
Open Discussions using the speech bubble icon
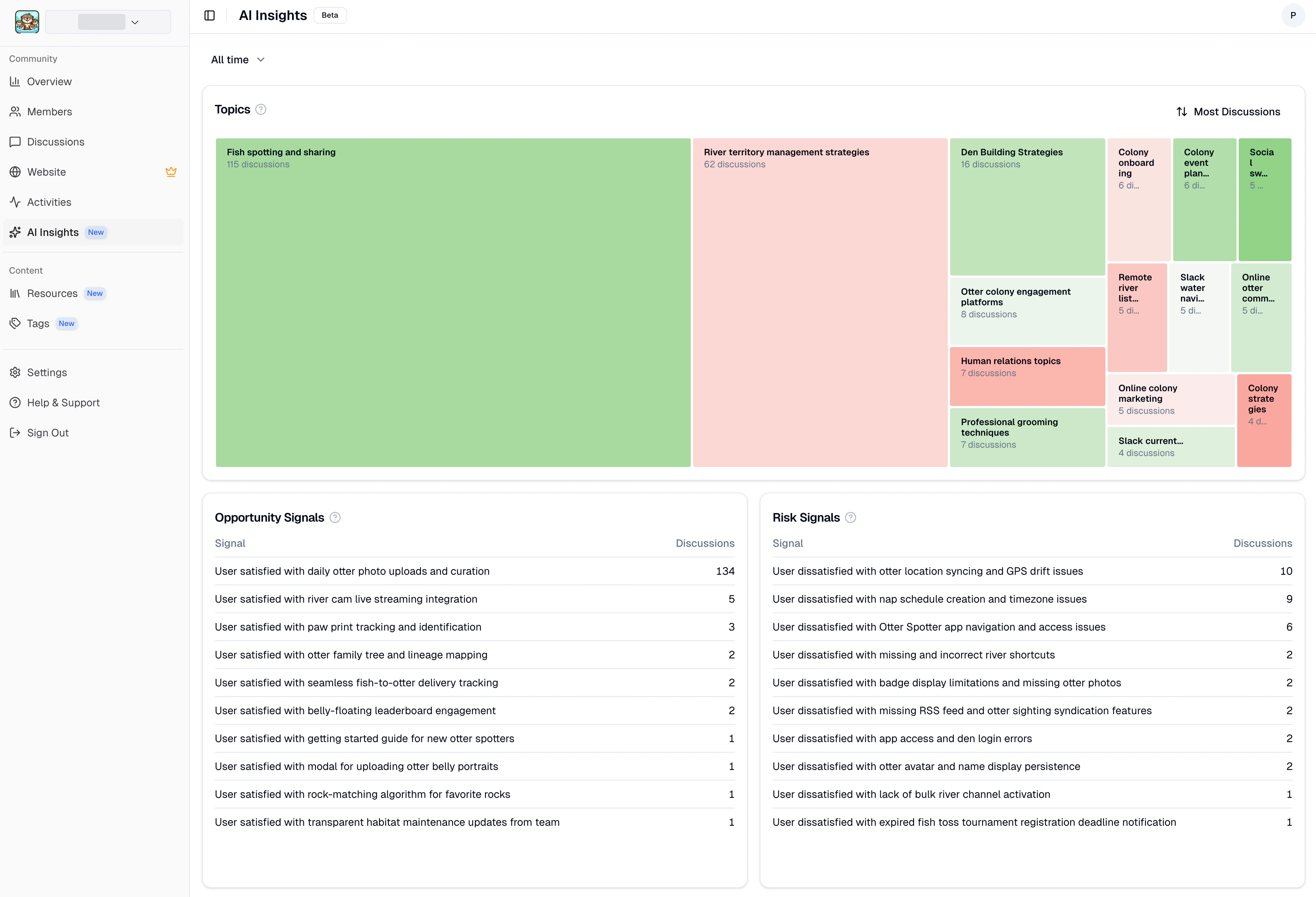coord(15,142)
